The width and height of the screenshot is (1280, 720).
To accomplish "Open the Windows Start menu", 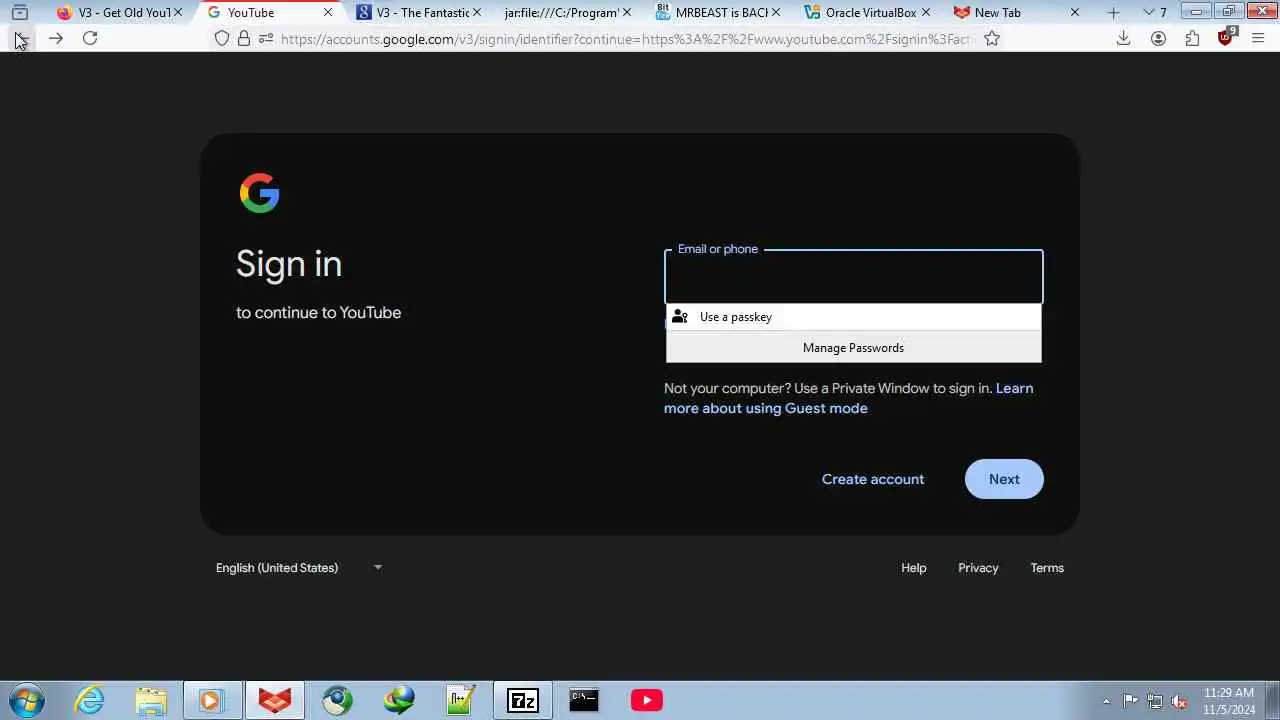I will click(x=26, y=701).
